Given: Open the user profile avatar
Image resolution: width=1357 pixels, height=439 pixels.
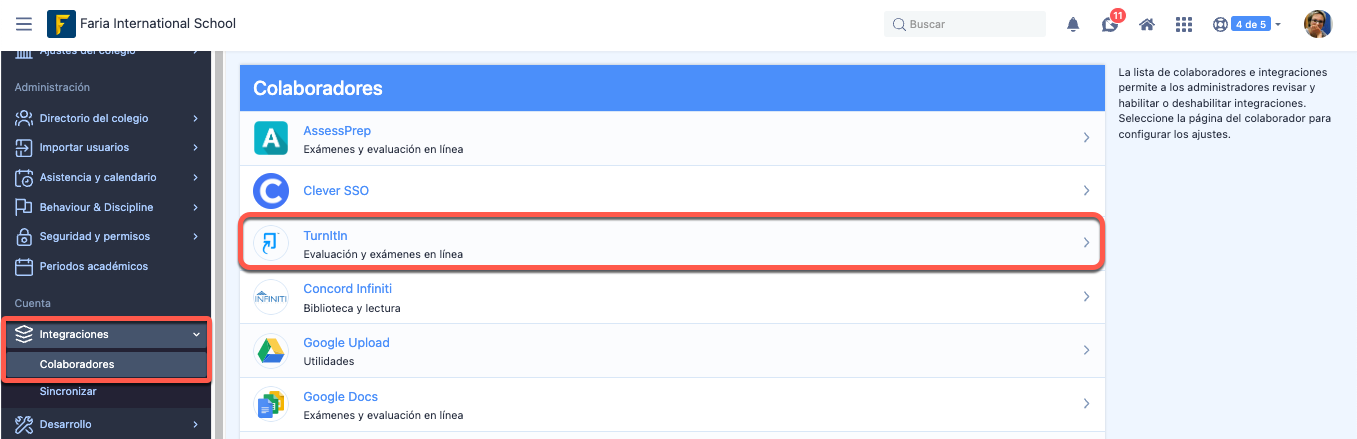Looking at the screenshot, I should click(1317, 24).
